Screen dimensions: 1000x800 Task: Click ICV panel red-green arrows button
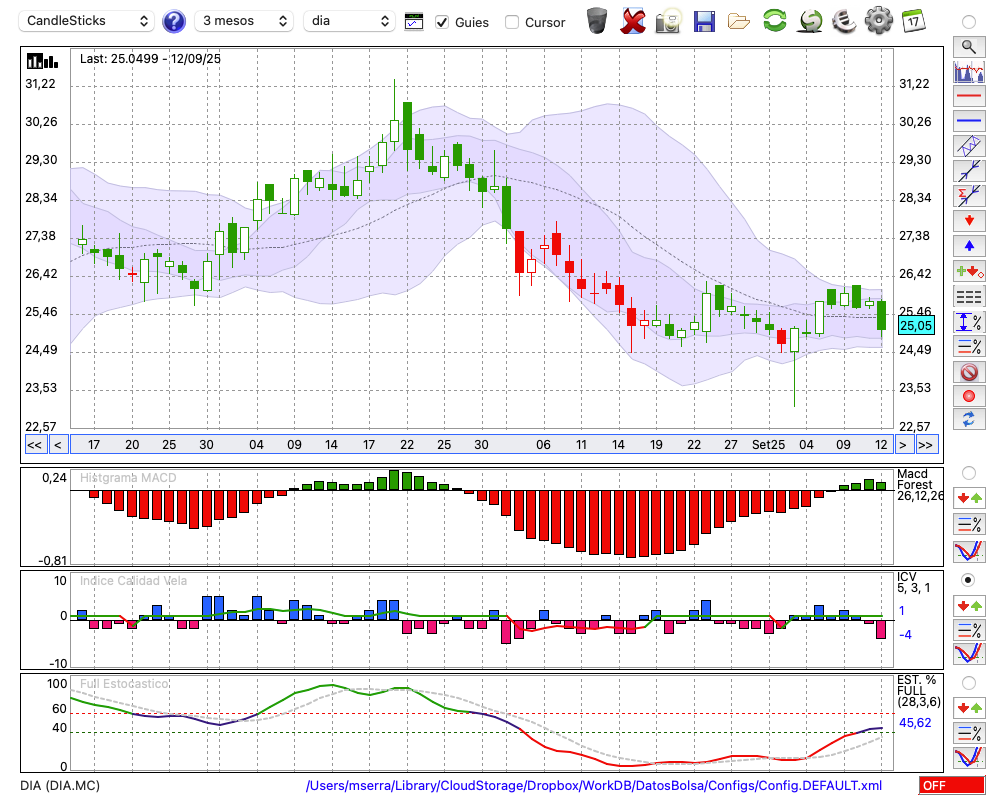(969, 605)
